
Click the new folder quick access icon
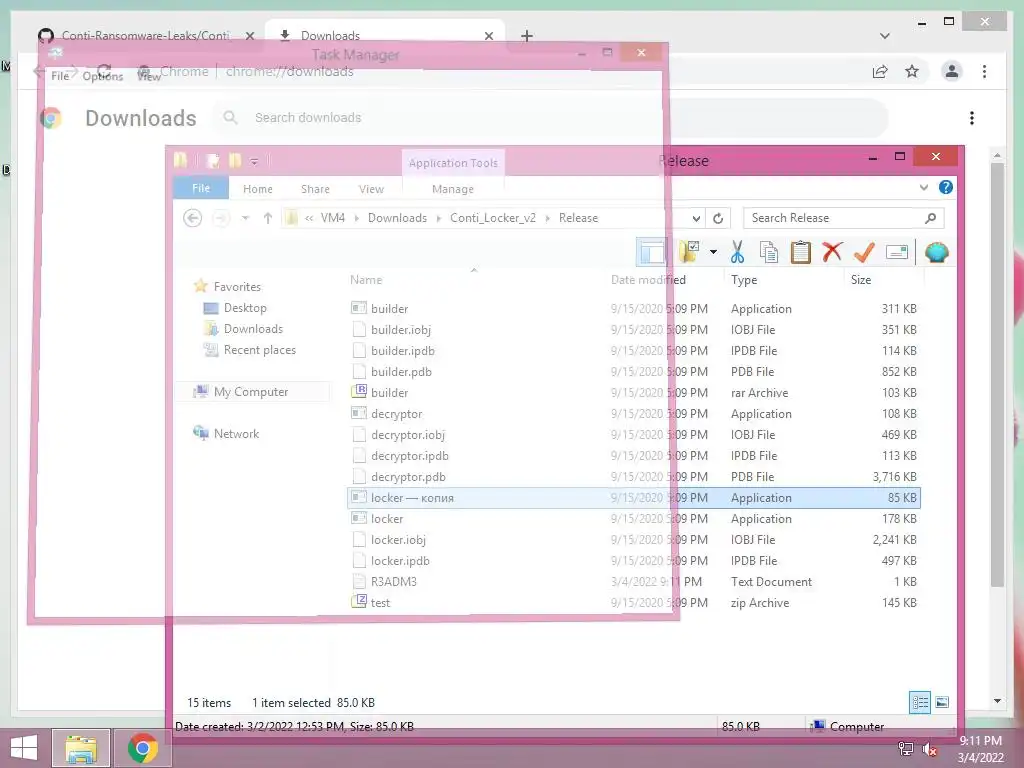(235, 161)
